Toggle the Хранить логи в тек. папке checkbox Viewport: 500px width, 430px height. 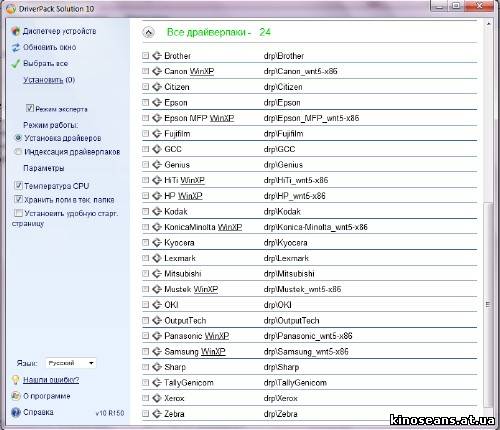(x=18, y=199)
